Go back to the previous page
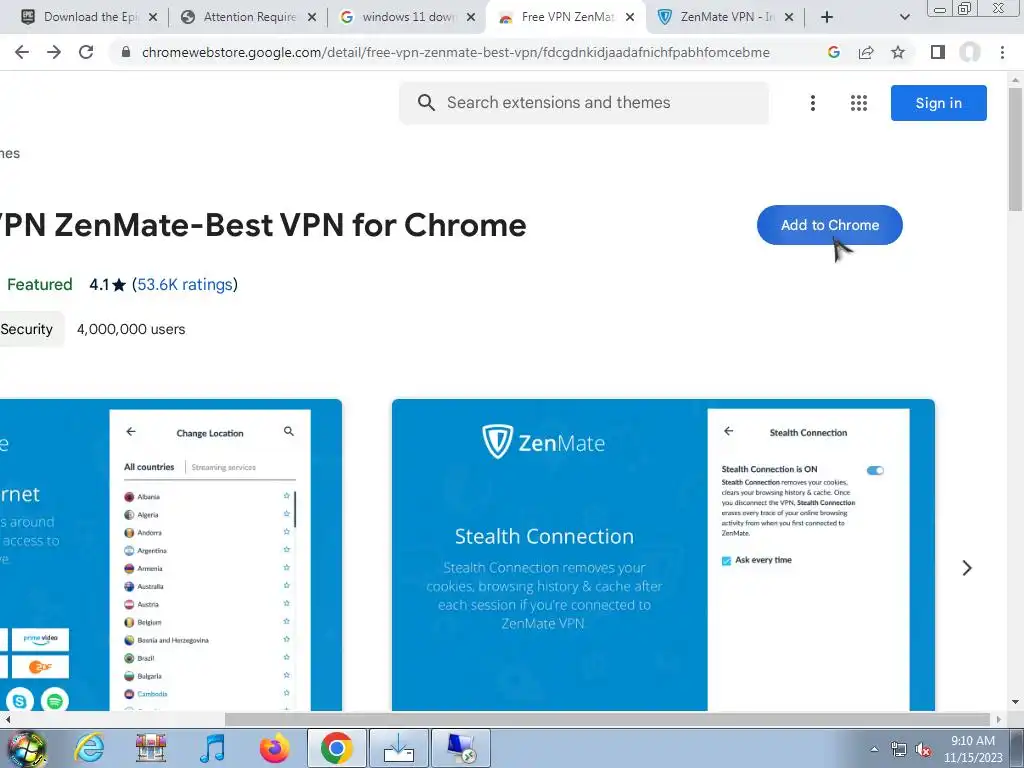This screenshot has width=1024, height=768. [x=22, y=52]
